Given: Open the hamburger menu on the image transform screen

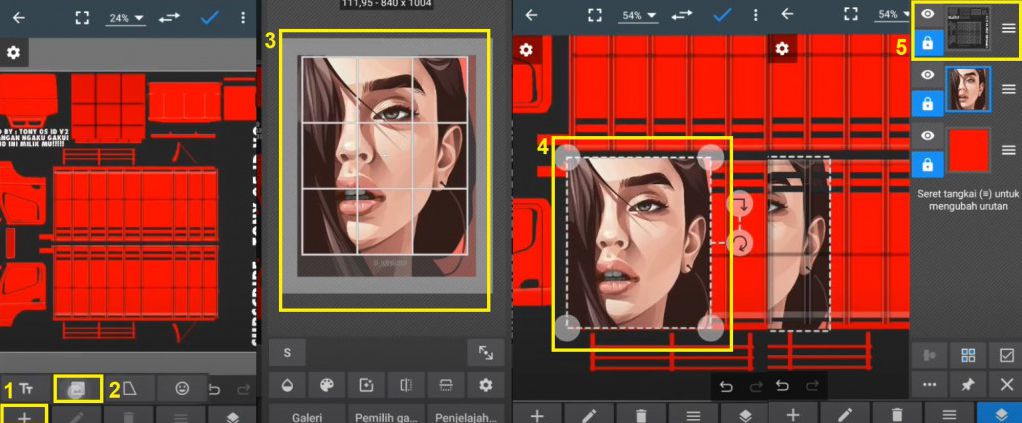Looking at the screenshot, I should [694, 415].
